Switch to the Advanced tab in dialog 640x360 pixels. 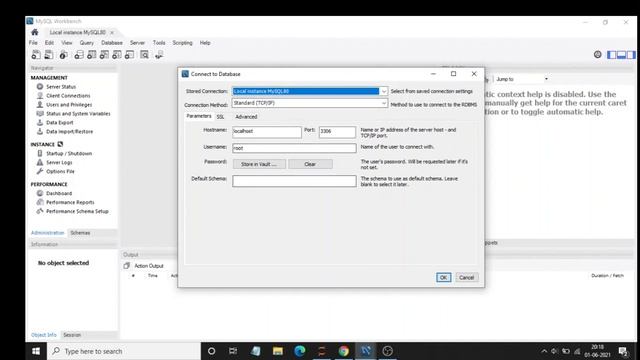pos(246,117)
